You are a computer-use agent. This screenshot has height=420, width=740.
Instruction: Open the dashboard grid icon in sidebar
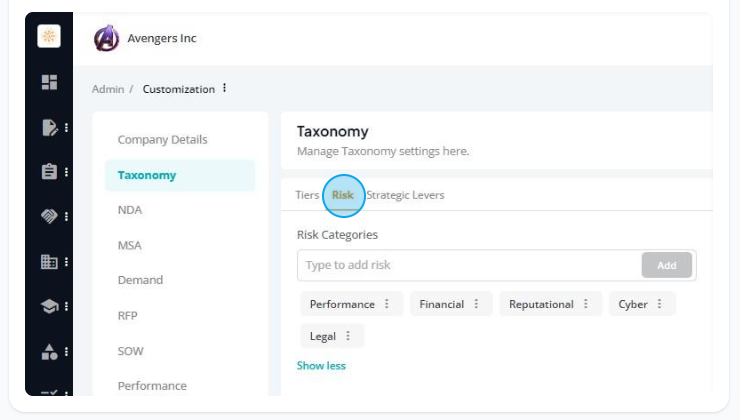[49, 82]
